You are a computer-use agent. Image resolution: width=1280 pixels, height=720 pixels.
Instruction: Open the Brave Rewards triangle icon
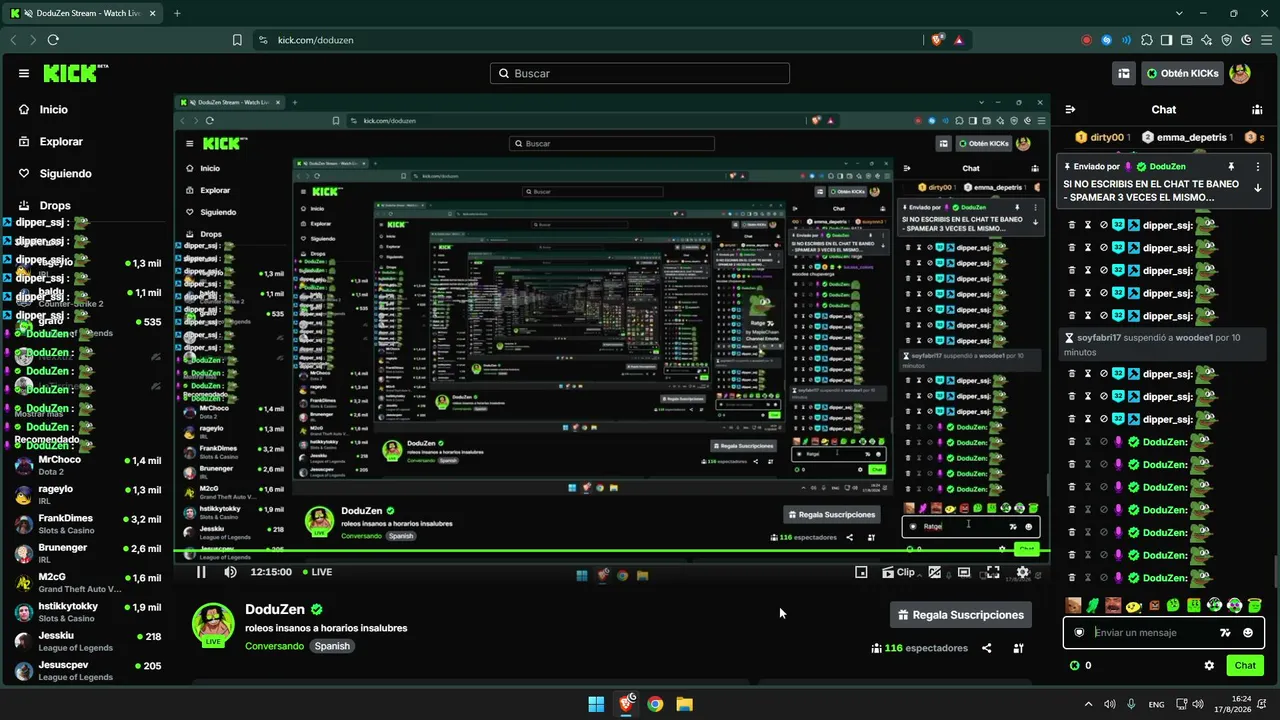(x=959, y=40)
